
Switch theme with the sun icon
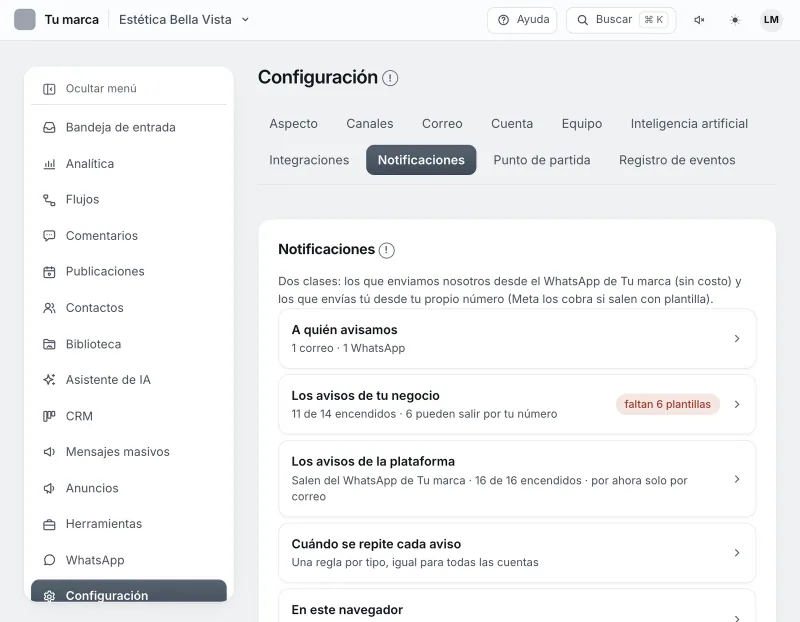[x=735, y=20]
